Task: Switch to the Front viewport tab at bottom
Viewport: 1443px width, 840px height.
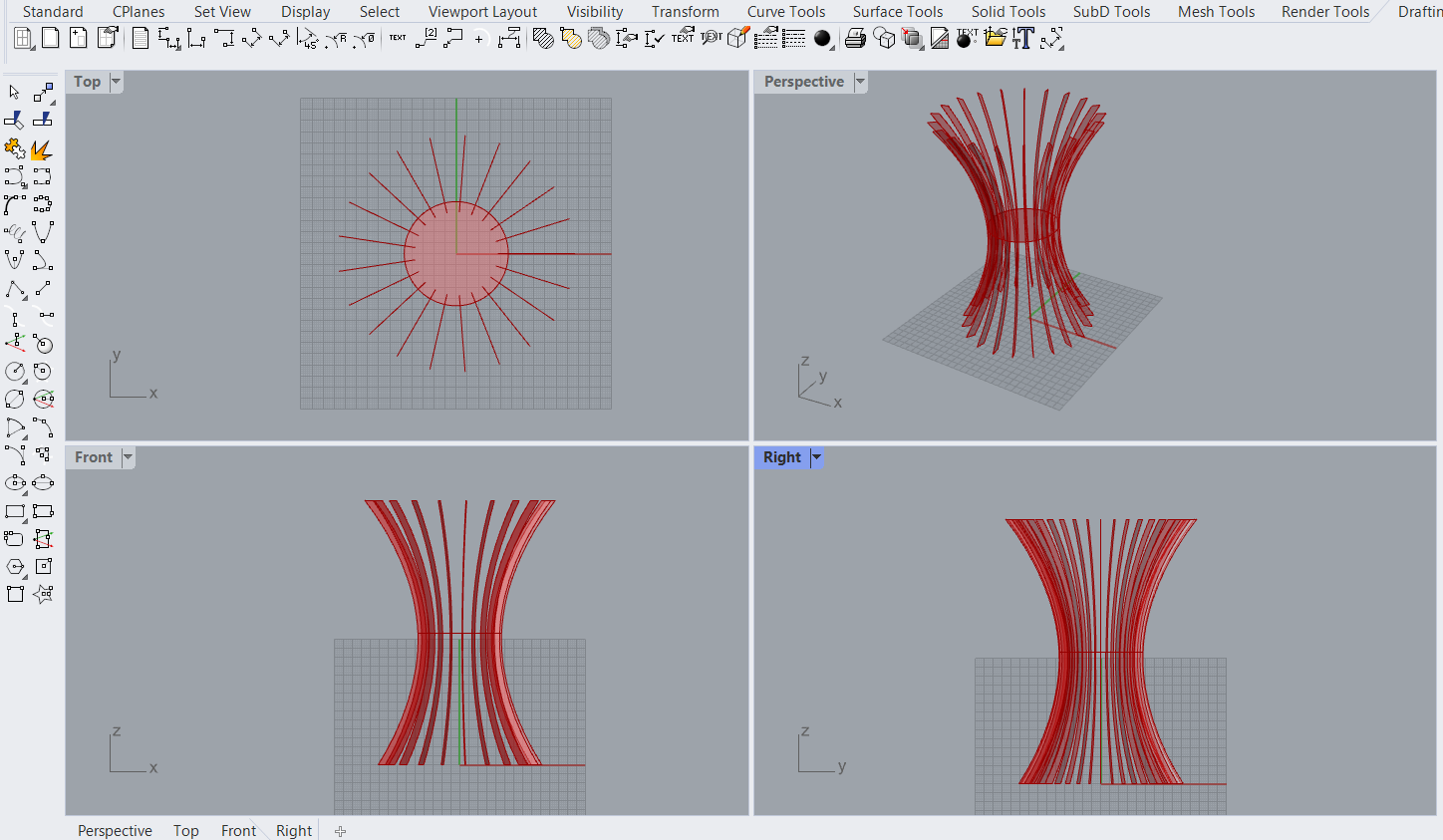Action: coord(238,830)
